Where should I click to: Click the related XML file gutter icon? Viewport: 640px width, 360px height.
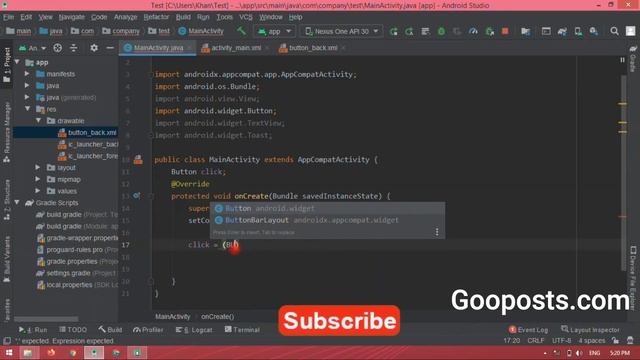tap(138, 160)
